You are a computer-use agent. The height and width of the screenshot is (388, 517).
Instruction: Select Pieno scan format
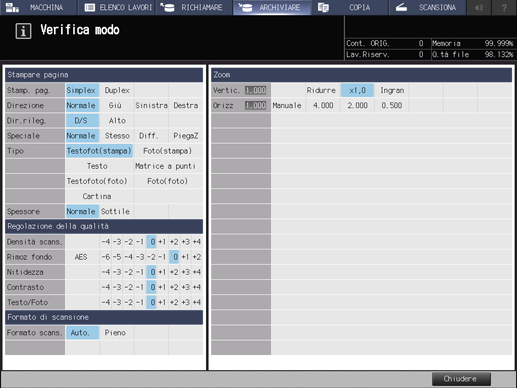[x=117, y=333]
